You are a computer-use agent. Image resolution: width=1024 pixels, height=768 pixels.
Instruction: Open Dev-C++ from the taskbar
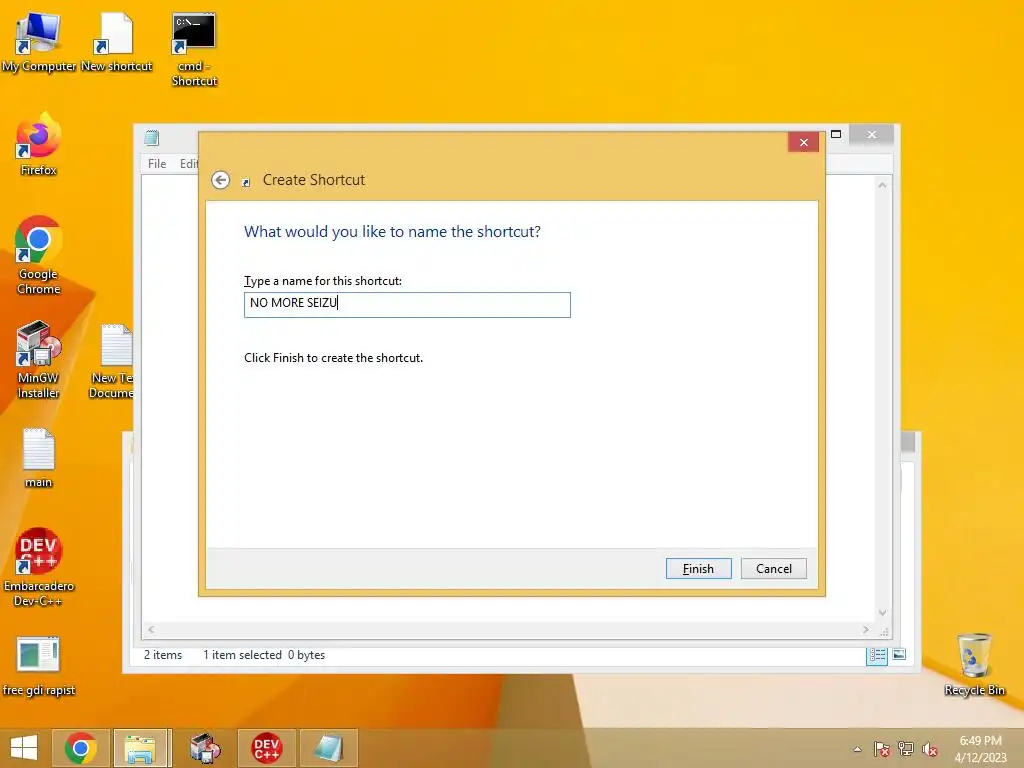266,748
